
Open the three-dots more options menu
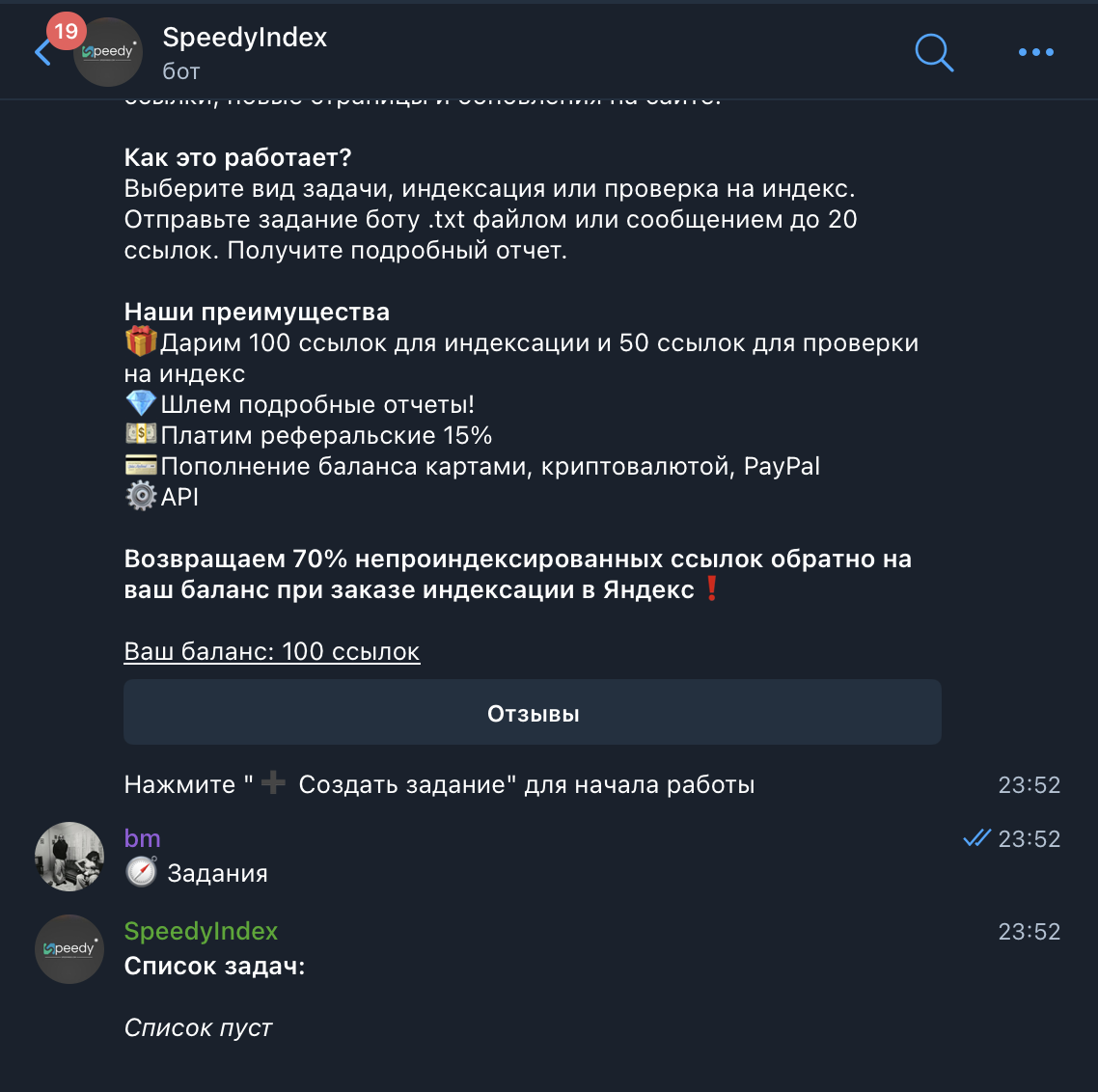(x=1035, y=52)
